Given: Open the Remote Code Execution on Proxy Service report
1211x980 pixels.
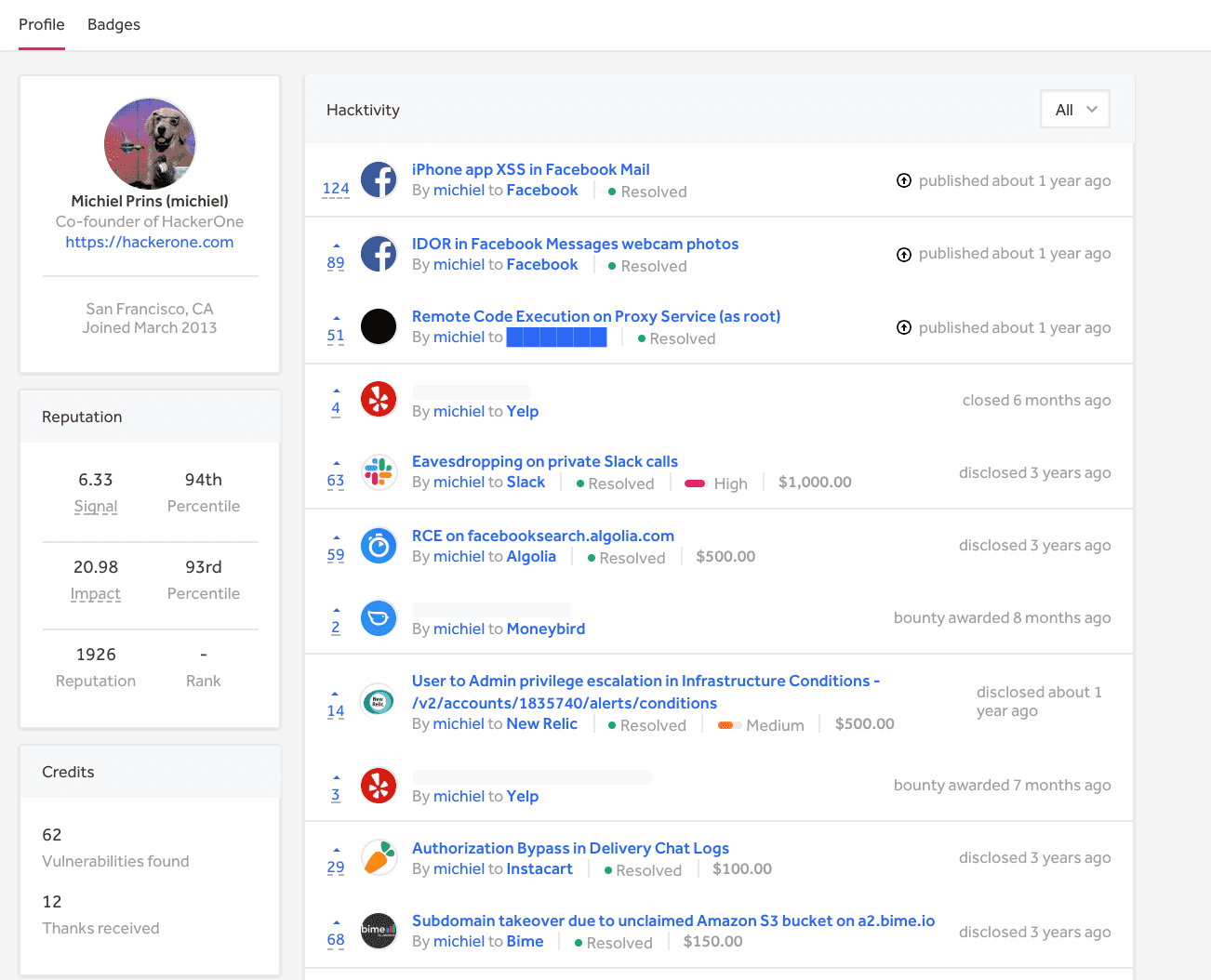Looking at the screenshot, I should tap(595, 316).
